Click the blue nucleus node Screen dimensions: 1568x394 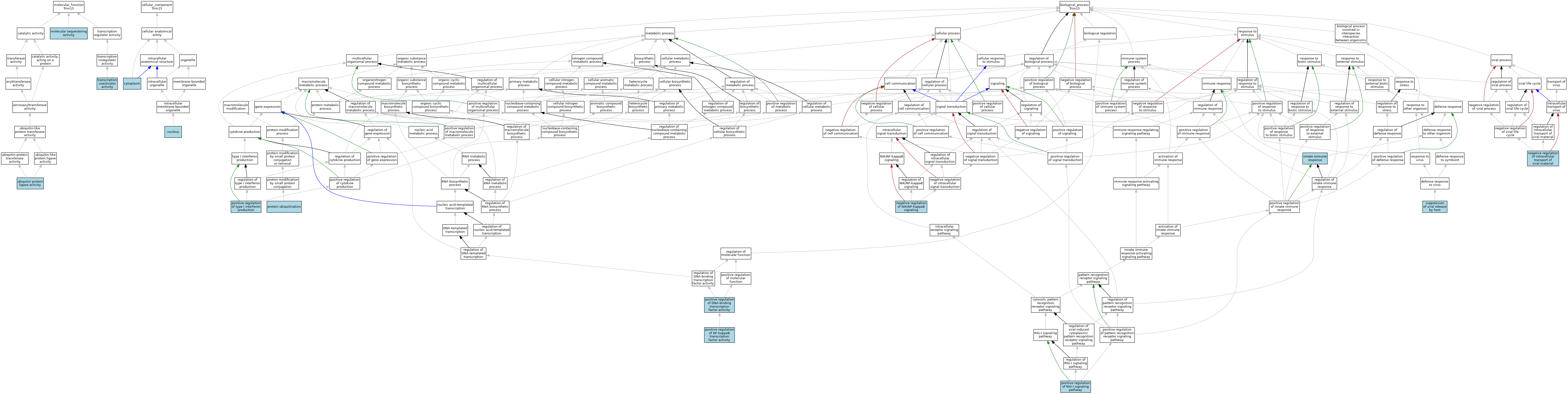click(x=173, y=132)
